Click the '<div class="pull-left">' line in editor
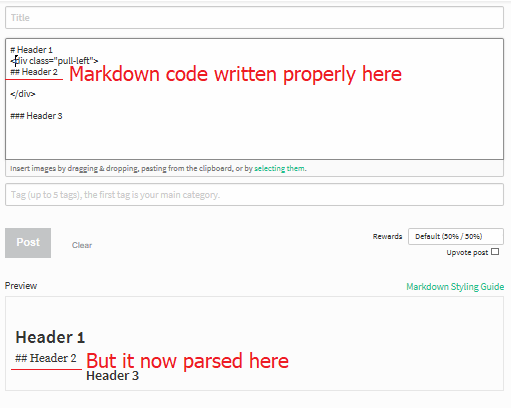The height and width of the screenshot is (408, 511). [54, 61]
